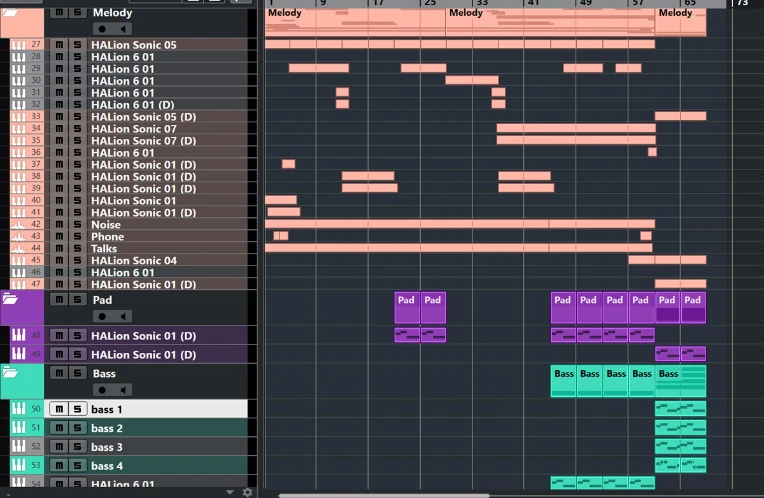The width and height of the screenshot is (764, 498).
Task: Mute the bass 1 track
Action: (59, 409)
